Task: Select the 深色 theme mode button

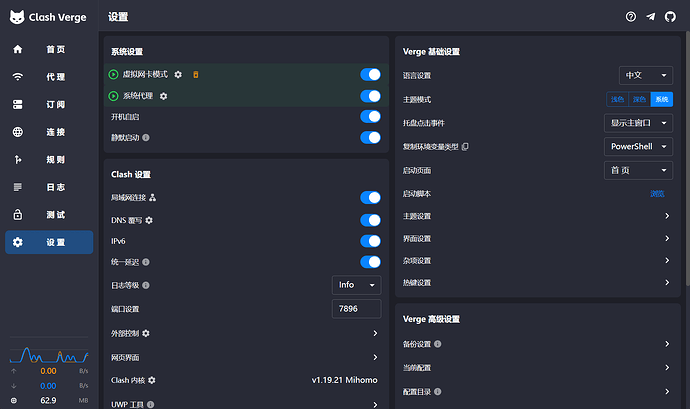Action: [x=639, y=99]
